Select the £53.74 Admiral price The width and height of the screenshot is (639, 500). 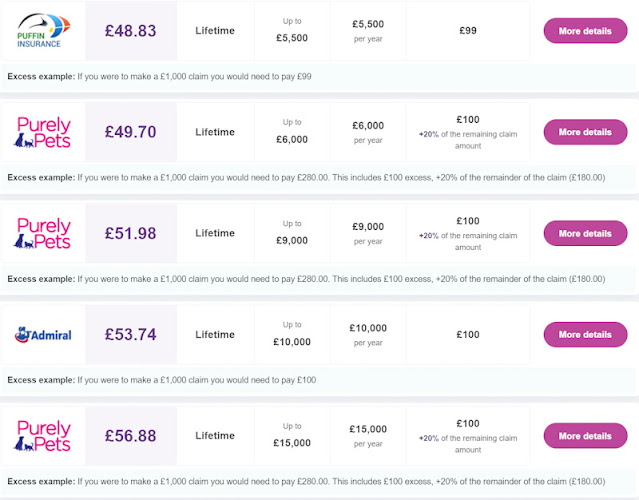click(131, 335)
